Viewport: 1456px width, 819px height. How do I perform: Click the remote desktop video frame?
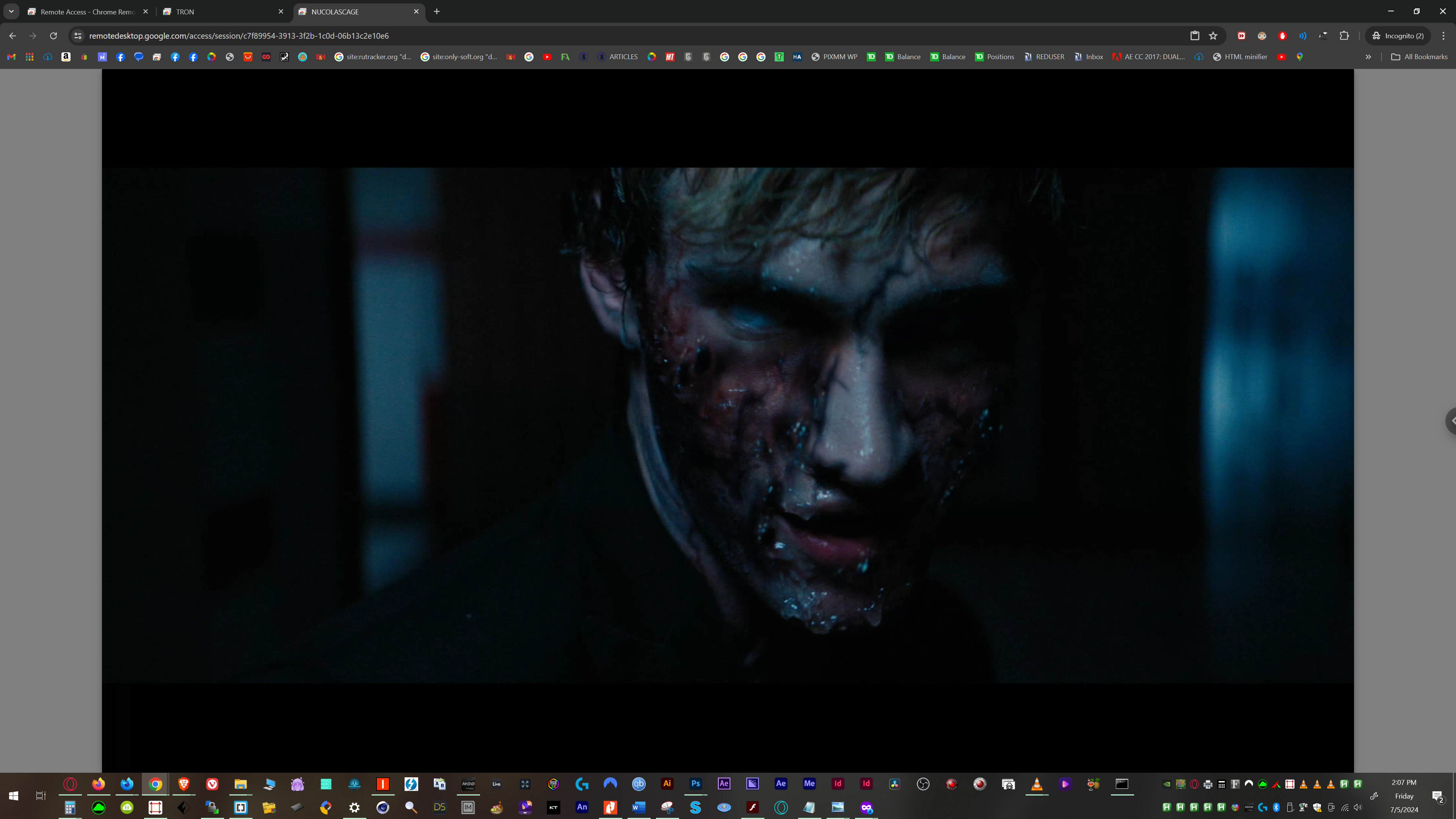[728, 420]
